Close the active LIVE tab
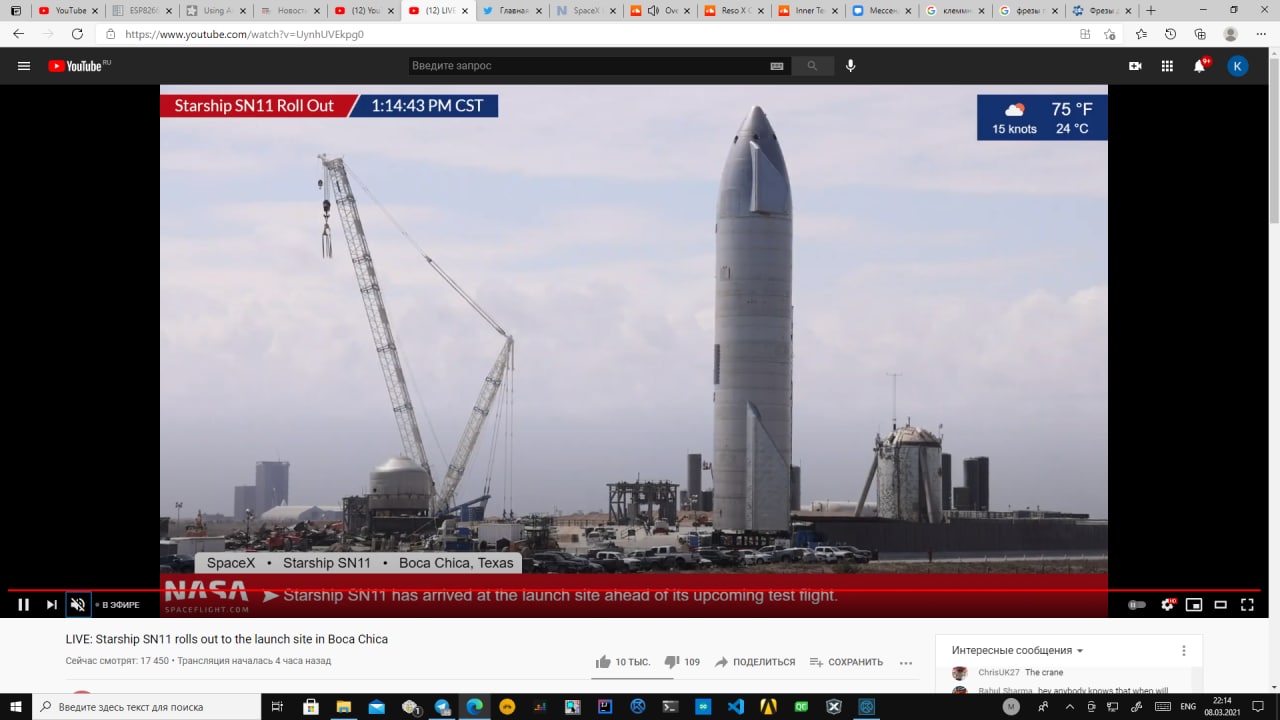 464,11
